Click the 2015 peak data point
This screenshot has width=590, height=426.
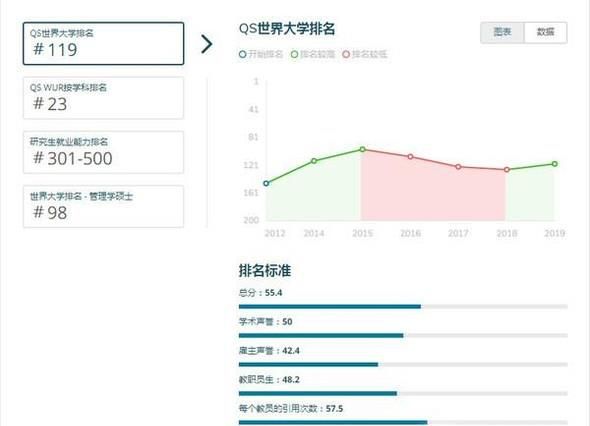point(362,149)
